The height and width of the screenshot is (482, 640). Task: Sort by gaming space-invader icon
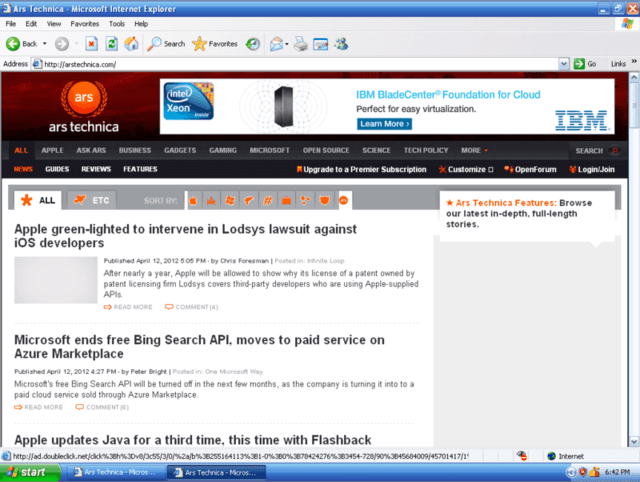211,200
